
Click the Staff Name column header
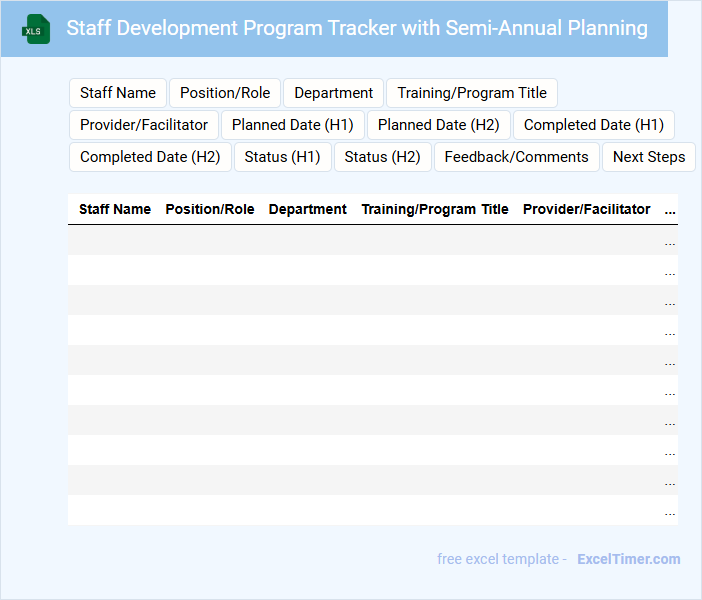pyautogui.click(x=115, y=209)
